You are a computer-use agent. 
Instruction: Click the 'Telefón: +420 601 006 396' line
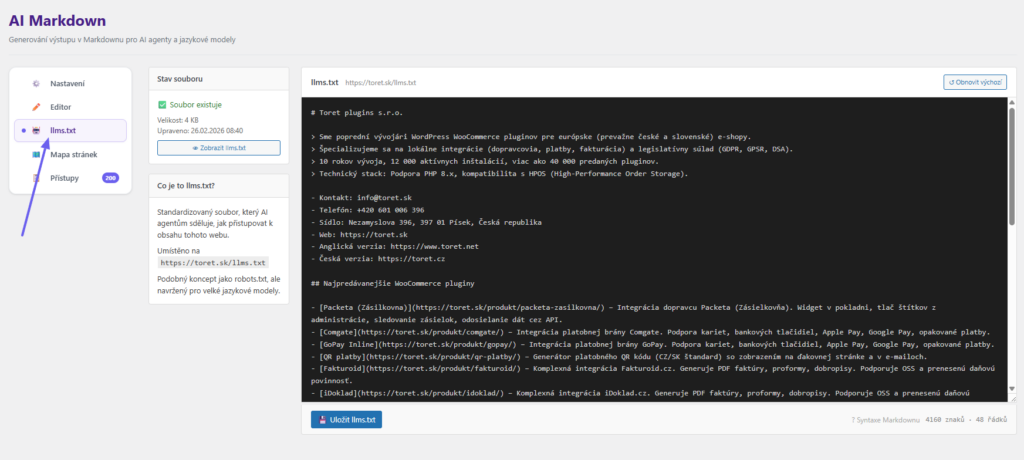pos(368,210)
